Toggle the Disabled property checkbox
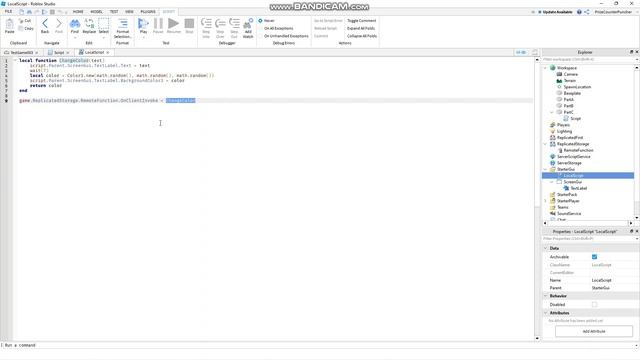The height and width of the screenshot is (360, 640). 594,304
